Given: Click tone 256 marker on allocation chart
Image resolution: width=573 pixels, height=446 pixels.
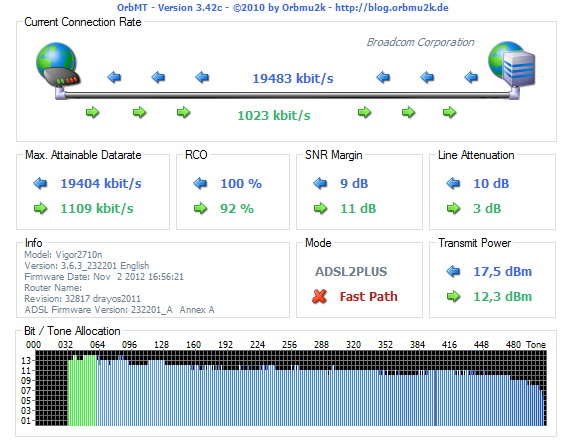Looking at the screenshot, I should (289, 345).
